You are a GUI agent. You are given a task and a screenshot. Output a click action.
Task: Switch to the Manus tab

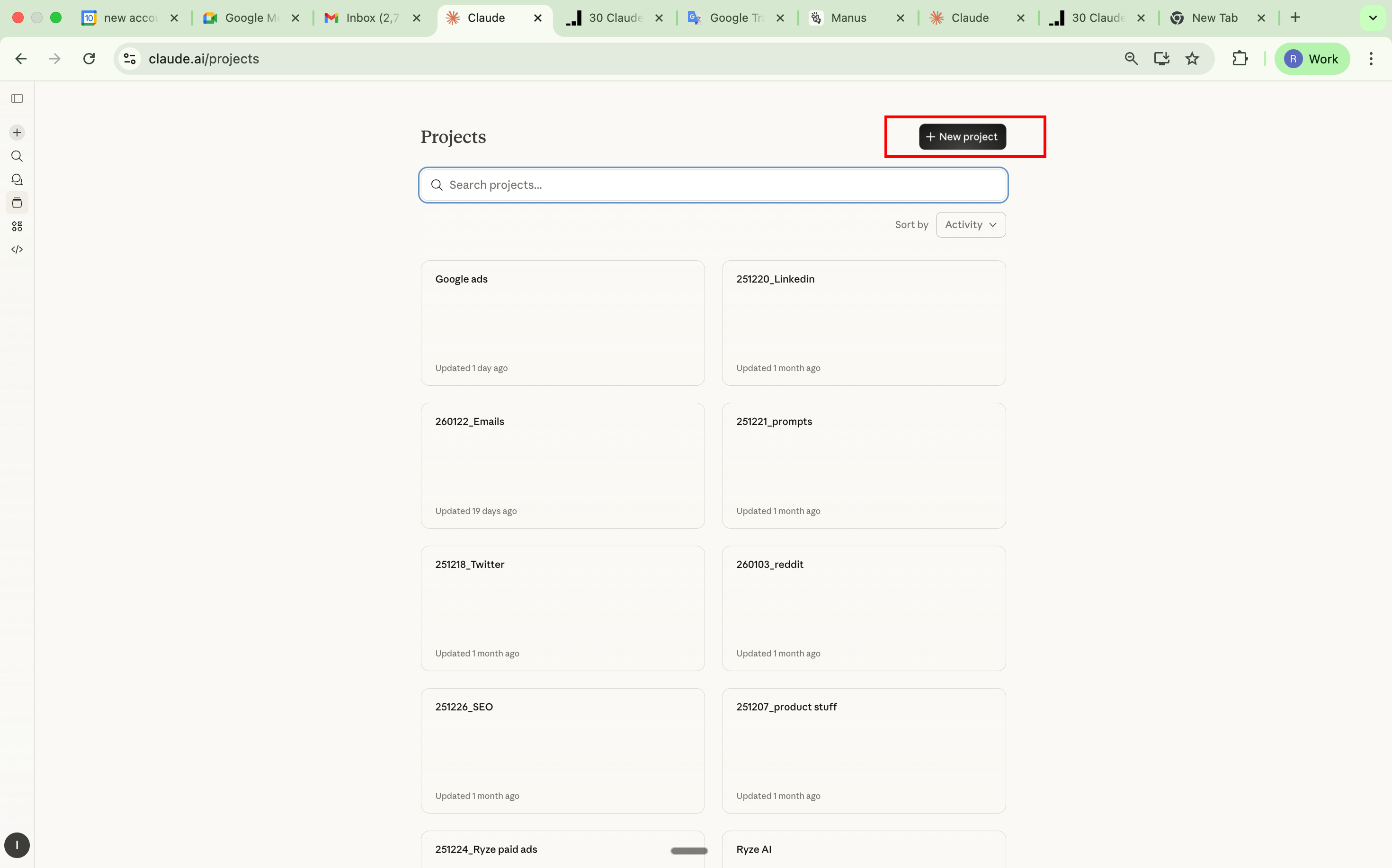pyautogui.click(x=847, y=17)
